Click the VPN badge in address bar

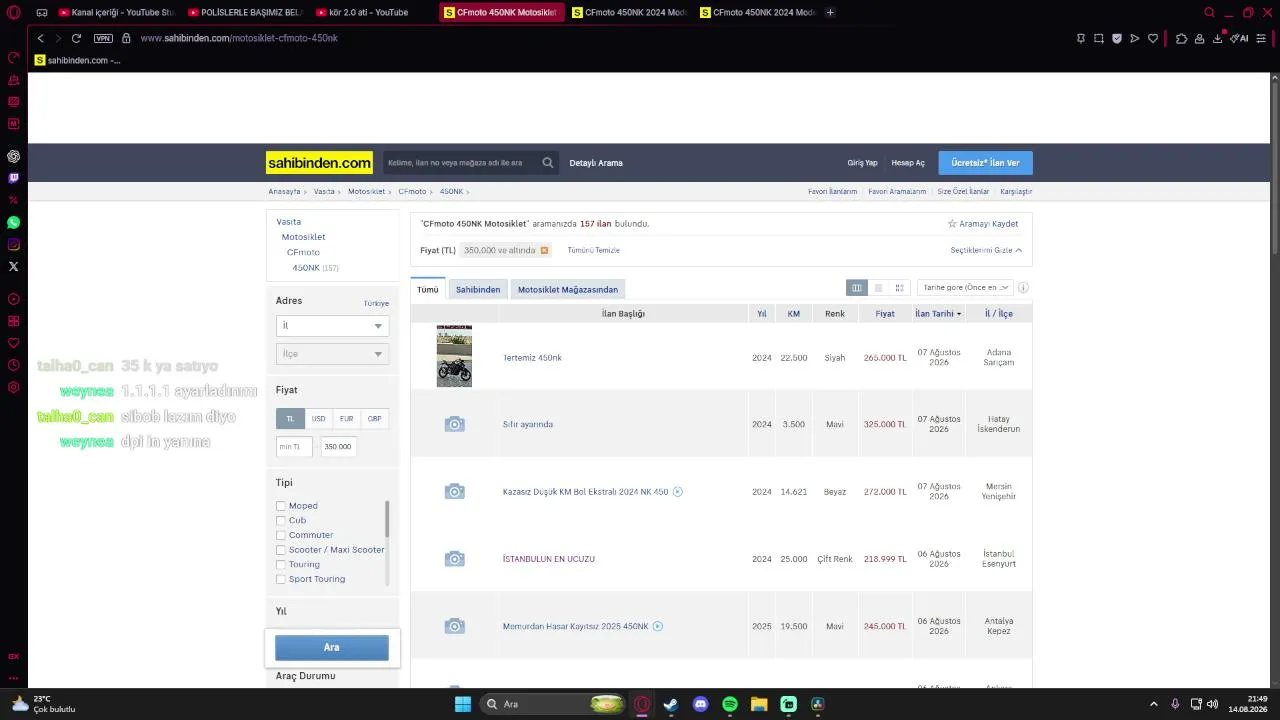(x=103, y=38)
